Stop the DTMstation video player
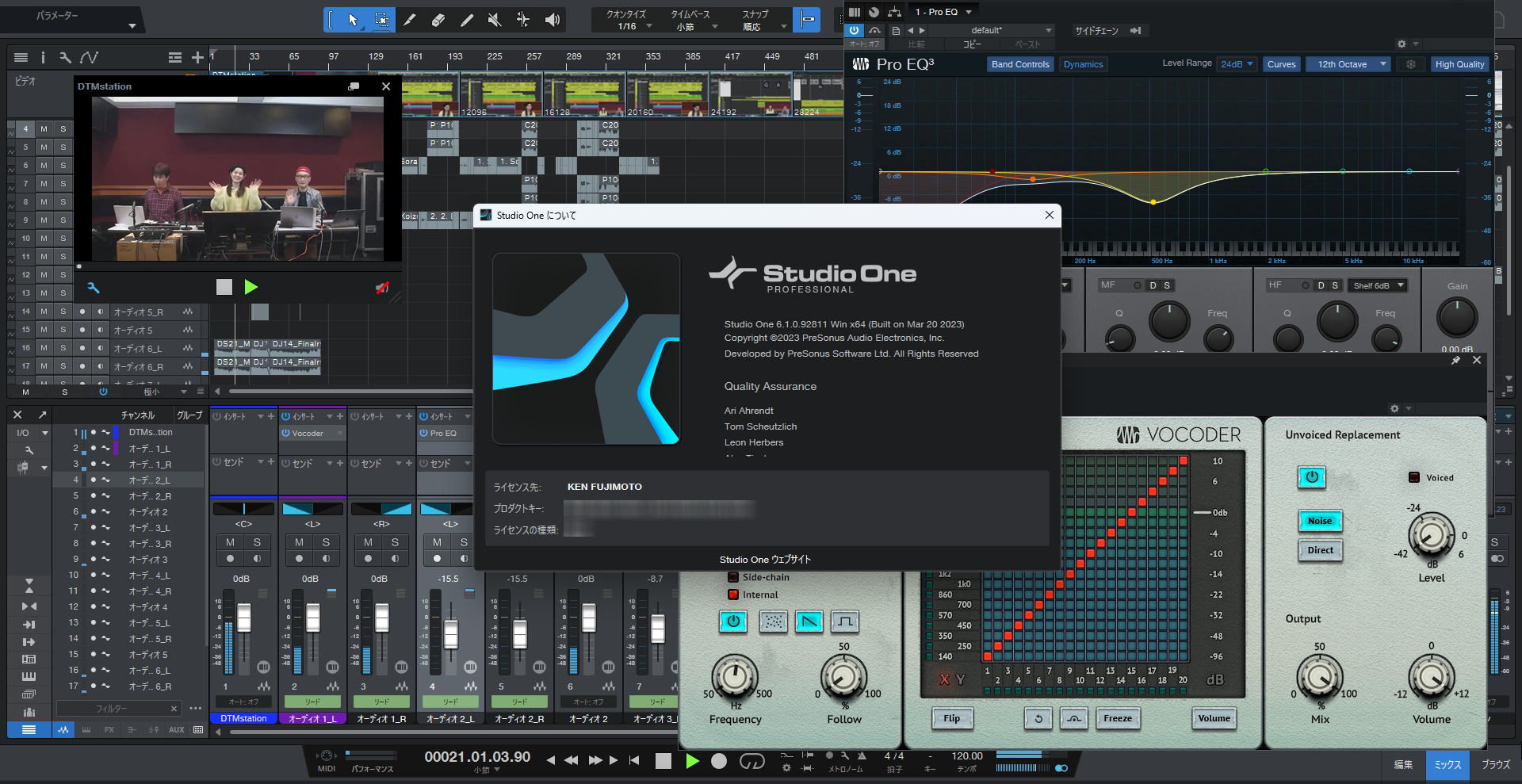 (x=224, y=287)
